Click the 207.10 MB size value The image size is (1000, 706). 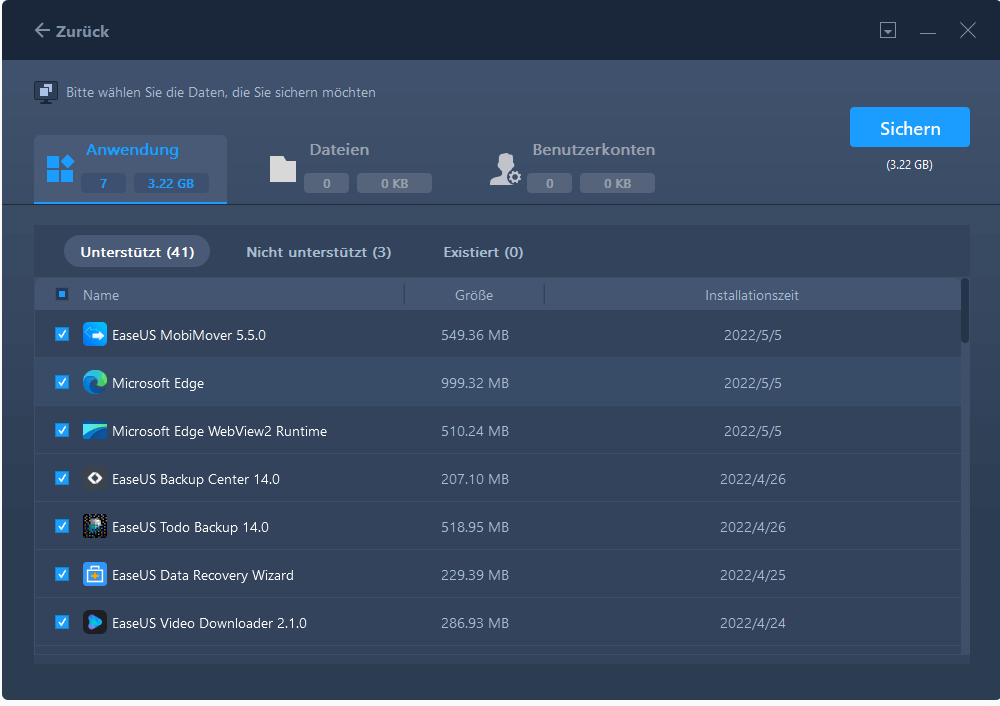(475, 480)
